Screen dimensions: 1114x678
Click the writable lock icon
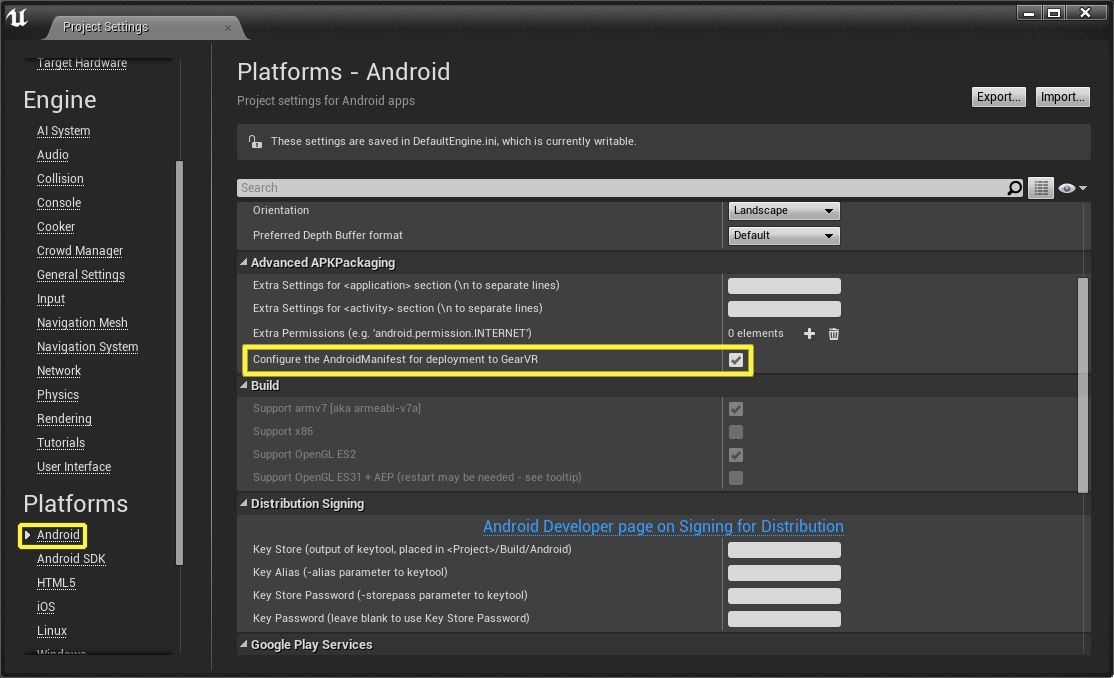[255, 141]
